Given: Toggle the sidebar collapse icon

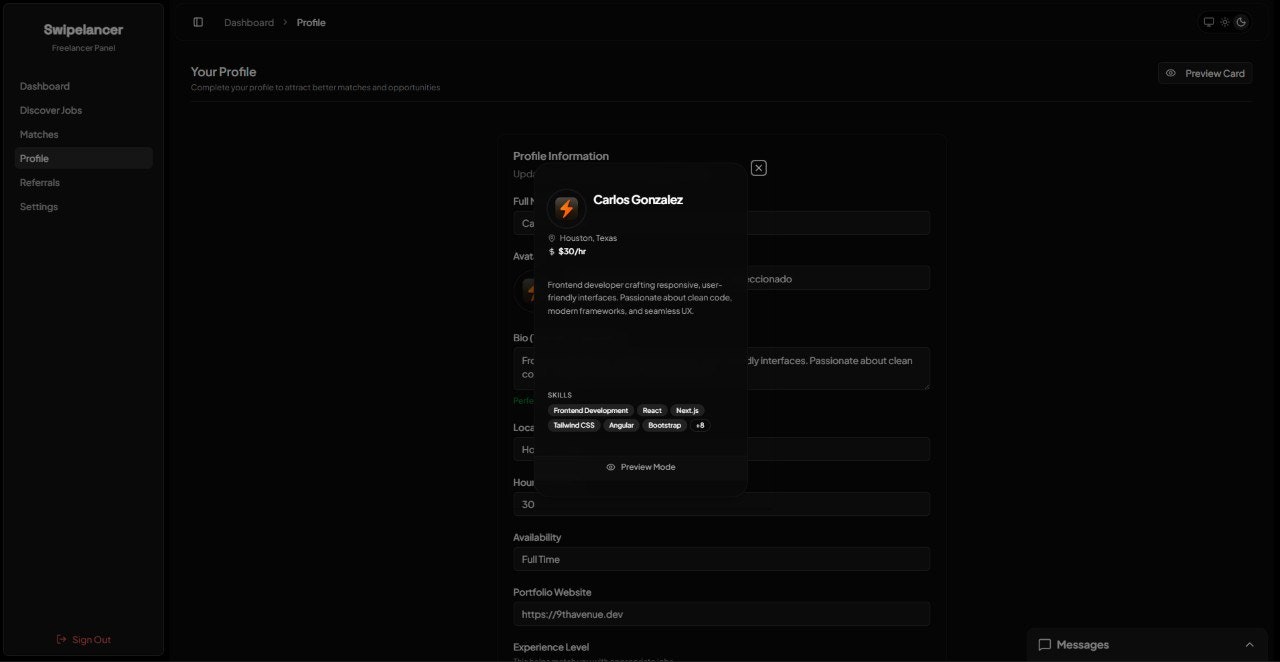Looking at the screenshot, I should point(198,22).
